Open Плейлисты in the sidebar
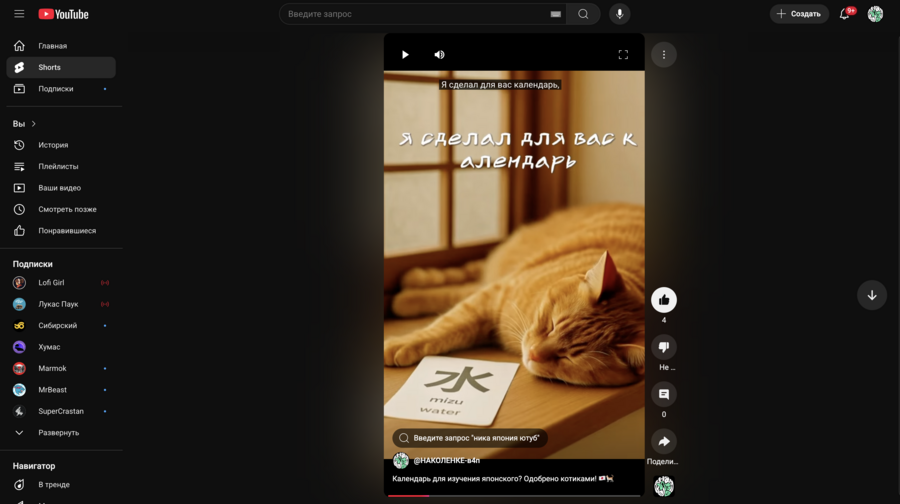The image size is (900, 504). coord(61,166)
